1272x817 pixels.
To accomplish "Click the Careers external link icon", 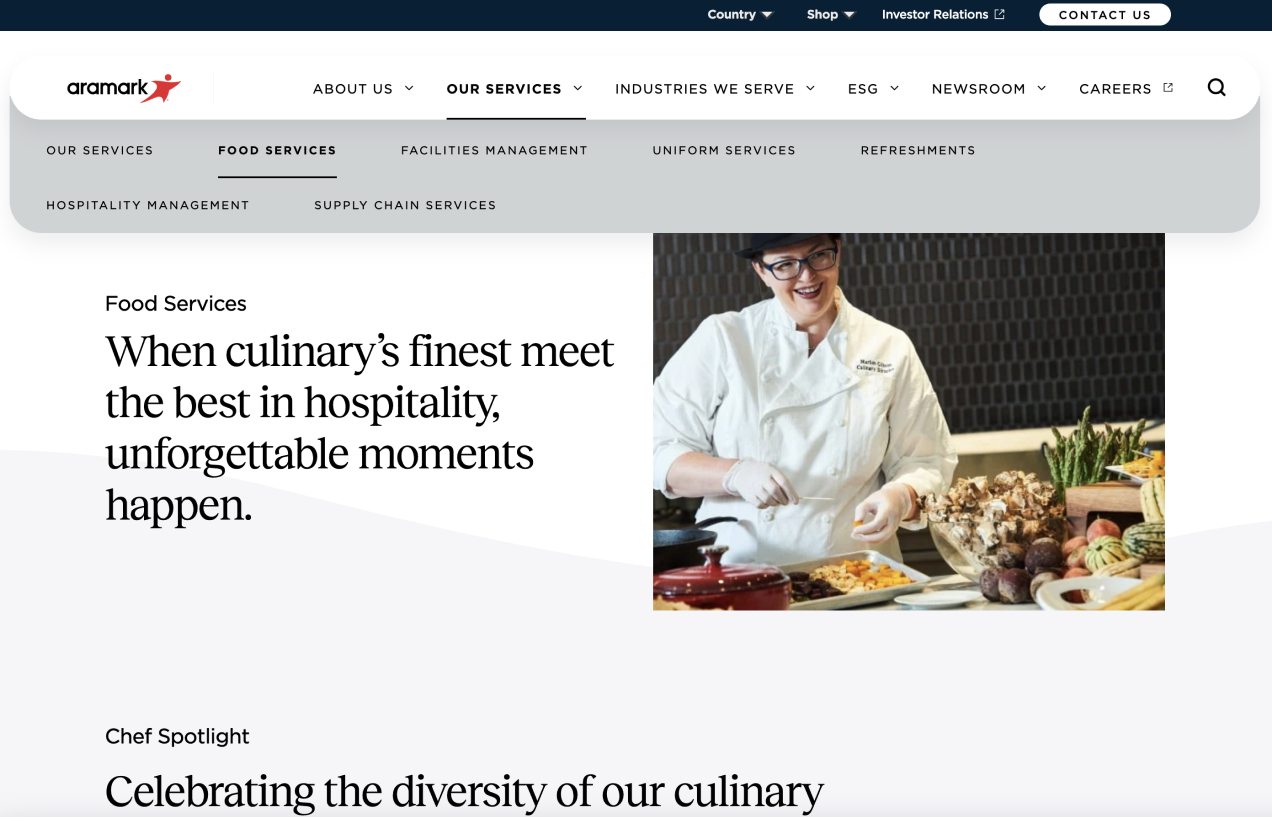I will click(1168, 88).
